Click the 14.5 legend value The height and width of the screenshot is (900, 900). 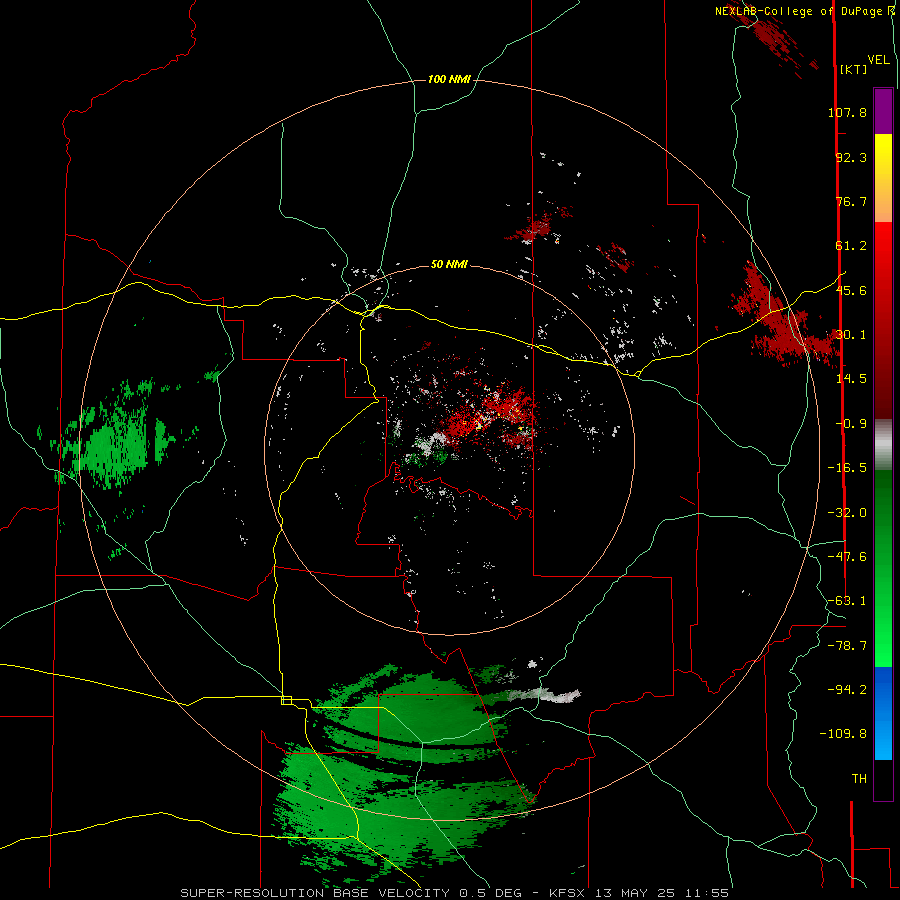coord(851,379)
